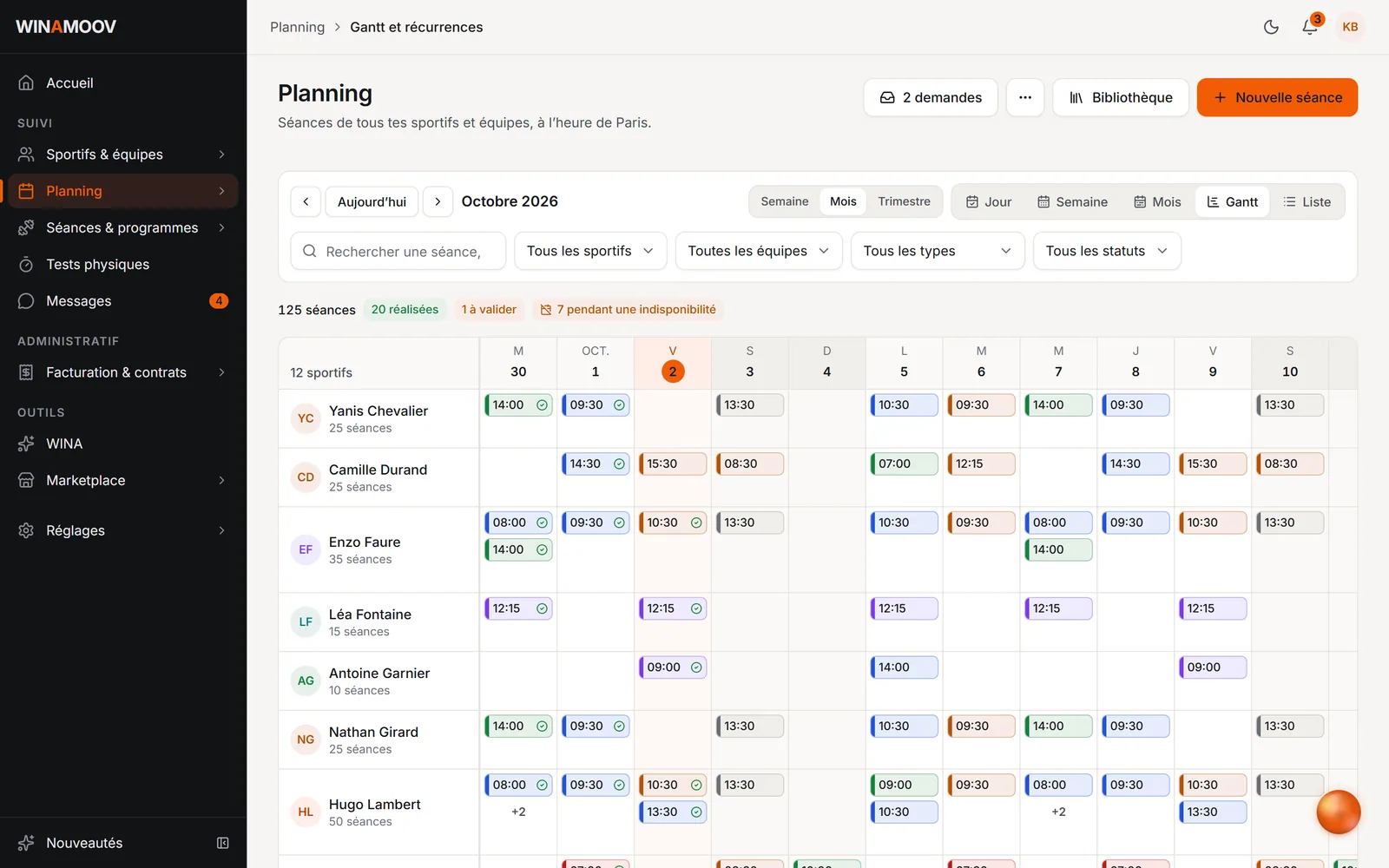Screen dimensions: 1389x868
Task: Open Tous les sportifs dropdown
Action: click(x=590, y=251)
